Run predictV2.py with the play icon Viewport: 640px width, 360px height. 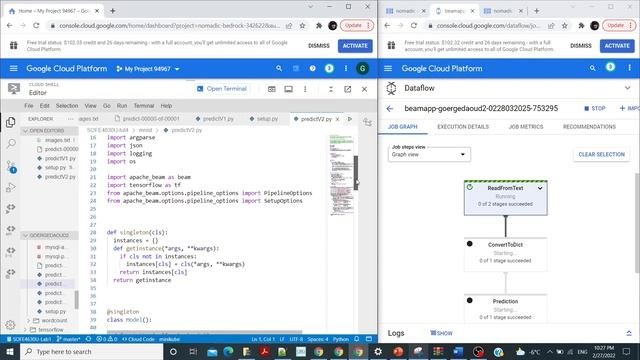[350, 119]
